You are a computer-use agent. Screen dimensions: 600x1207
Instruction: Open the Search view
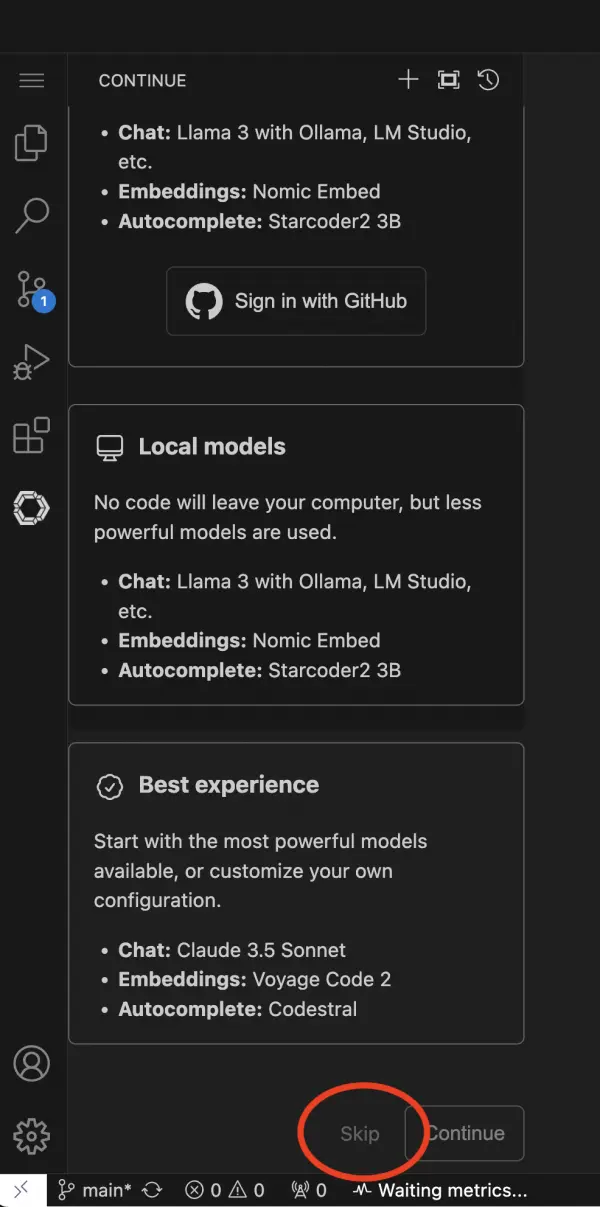pos(32,215)
